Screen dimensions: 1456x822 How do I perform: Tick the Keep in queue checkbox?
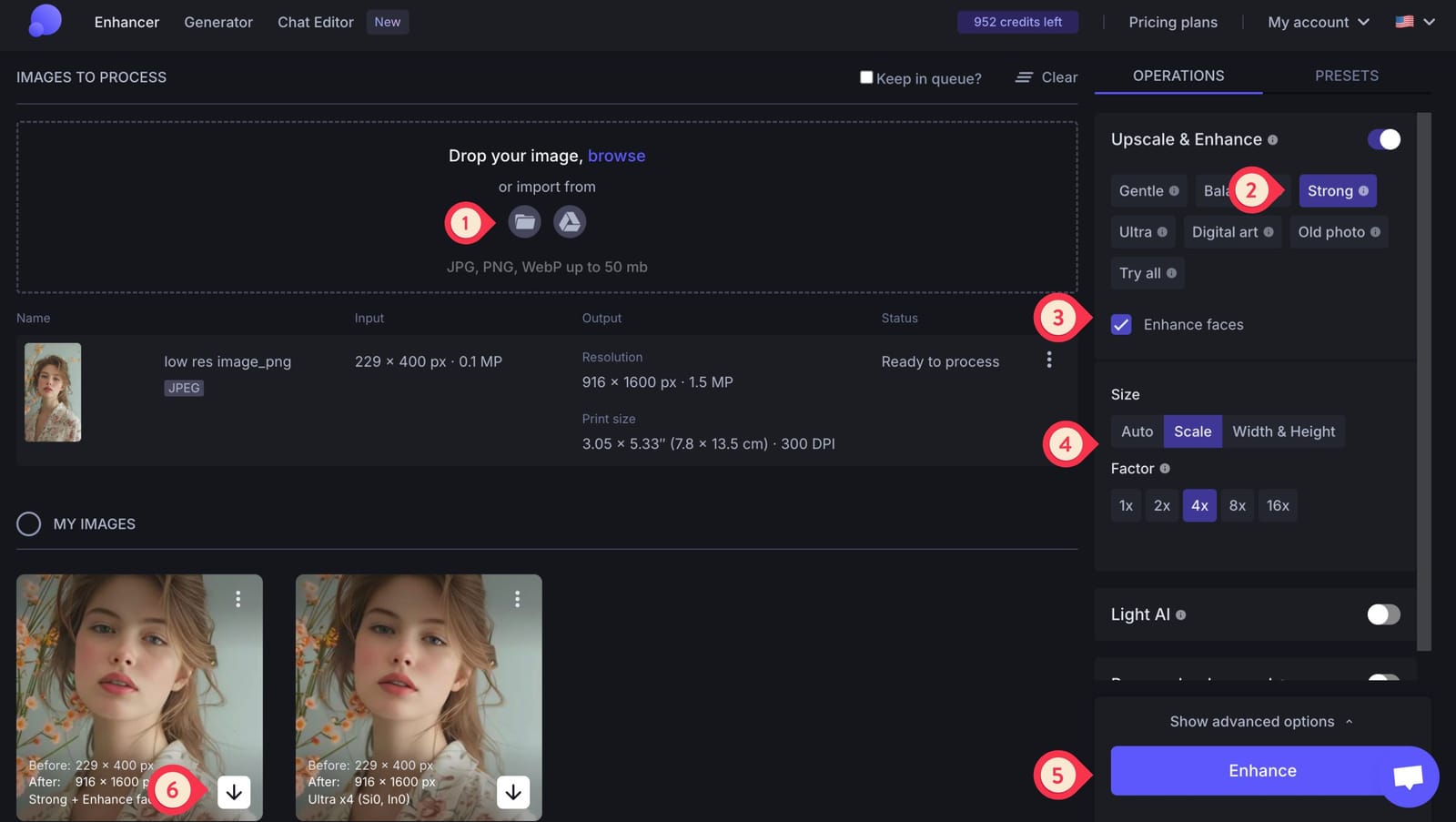tap(866, 77)
